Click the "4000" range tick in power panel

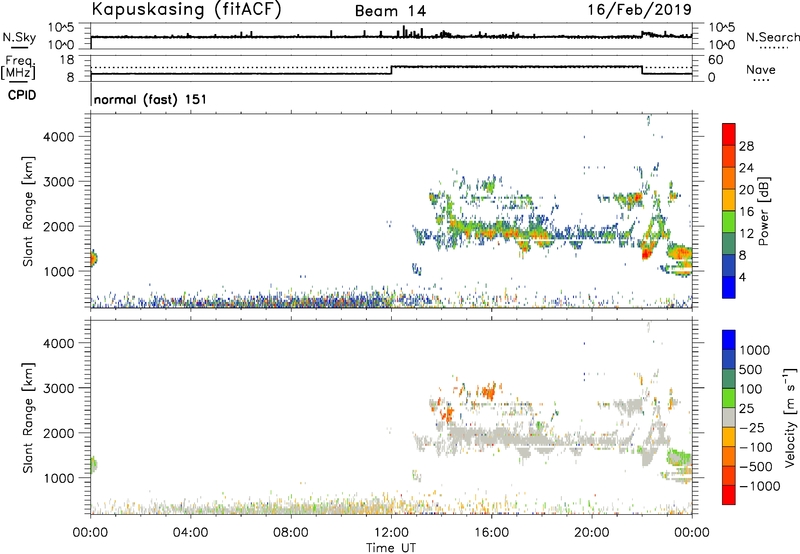coord(59,137)
